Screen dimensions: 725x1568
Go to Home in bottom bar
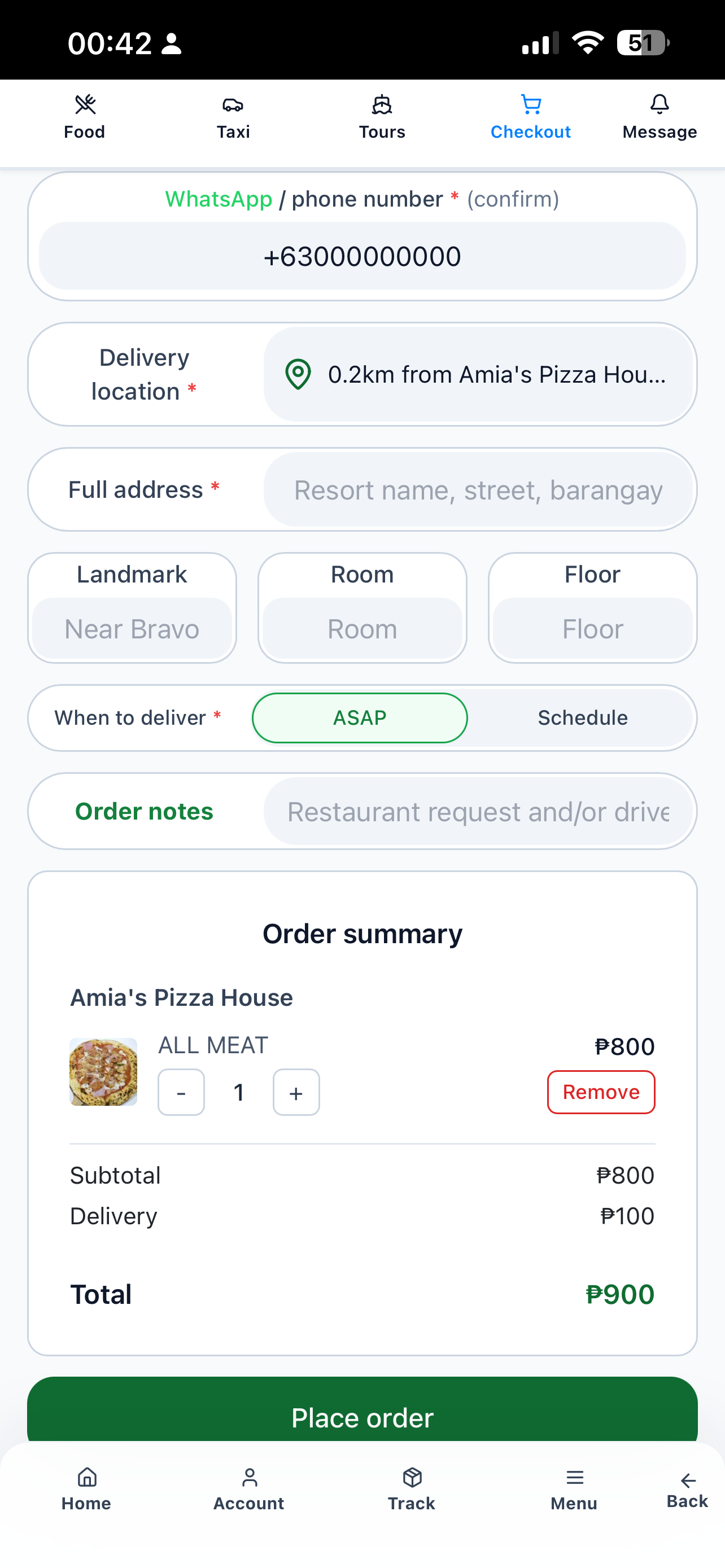86,1488
